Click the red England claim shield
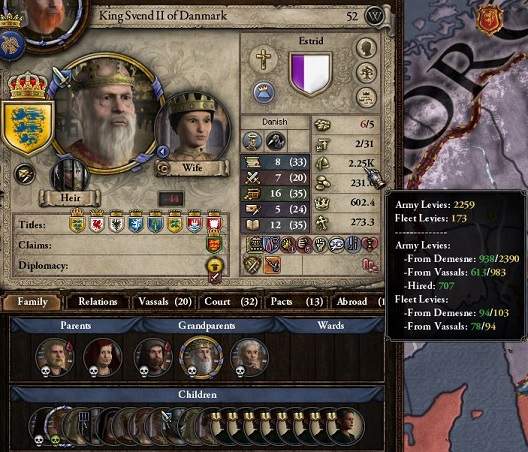This screenshot has width=528, height=452. (214, 244)
